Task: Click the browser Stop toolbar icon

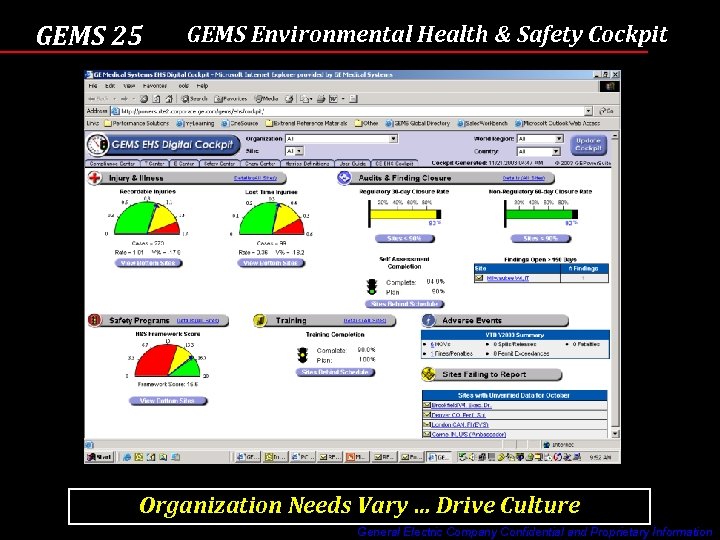Action: click(x=144, y=99)
